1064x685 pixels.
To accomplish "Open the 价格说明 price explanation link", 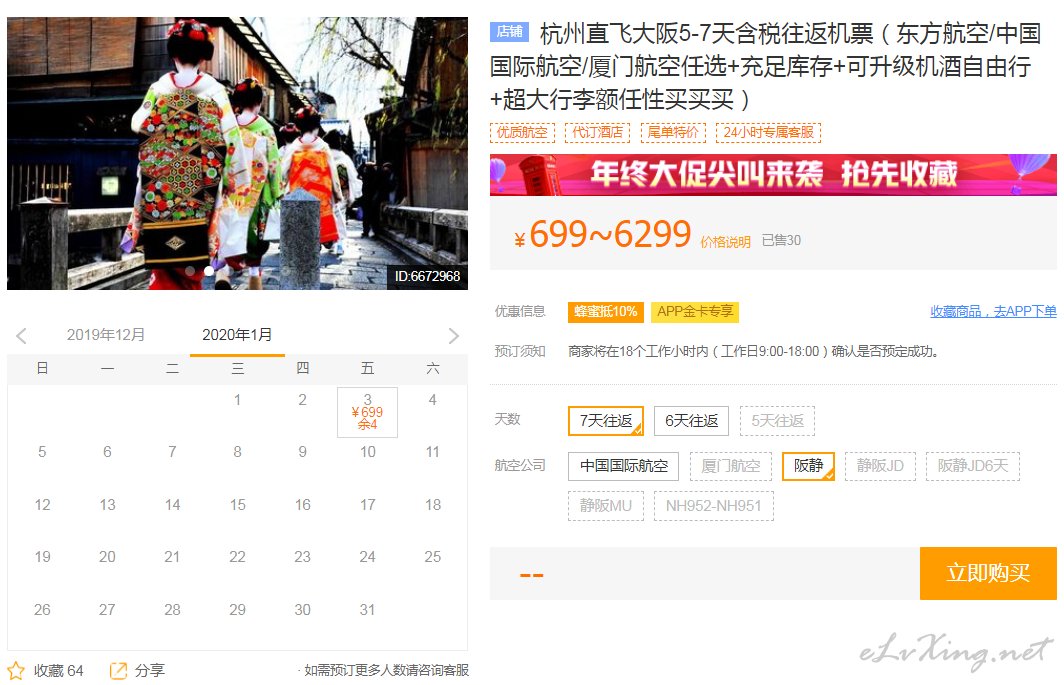I will pos(725,242).
